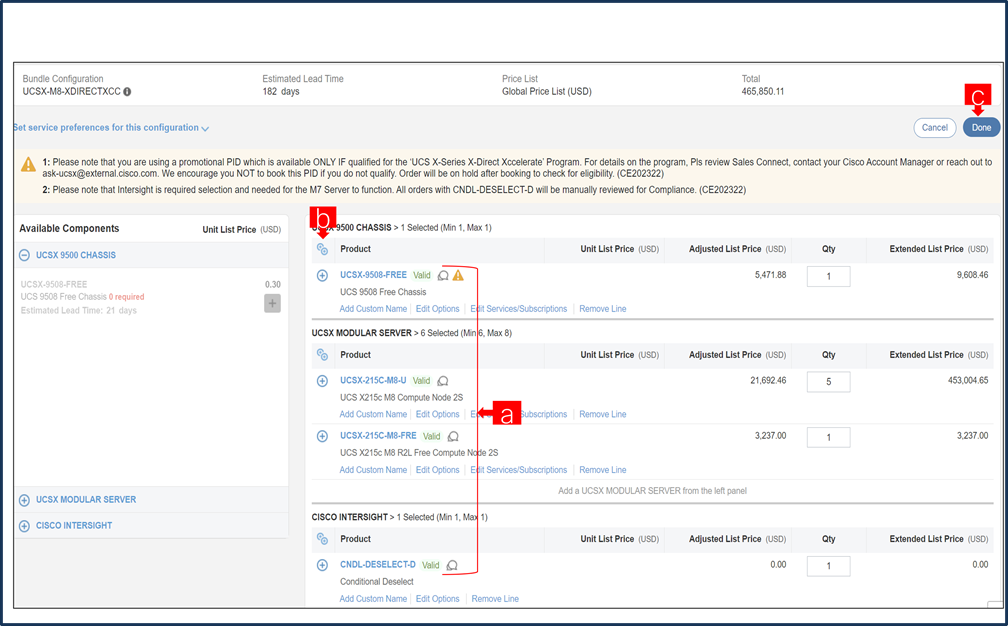Click the Qty field for UCSX-9508-FREE
The width and height of the screenshot is (1008, 626).
829,276
